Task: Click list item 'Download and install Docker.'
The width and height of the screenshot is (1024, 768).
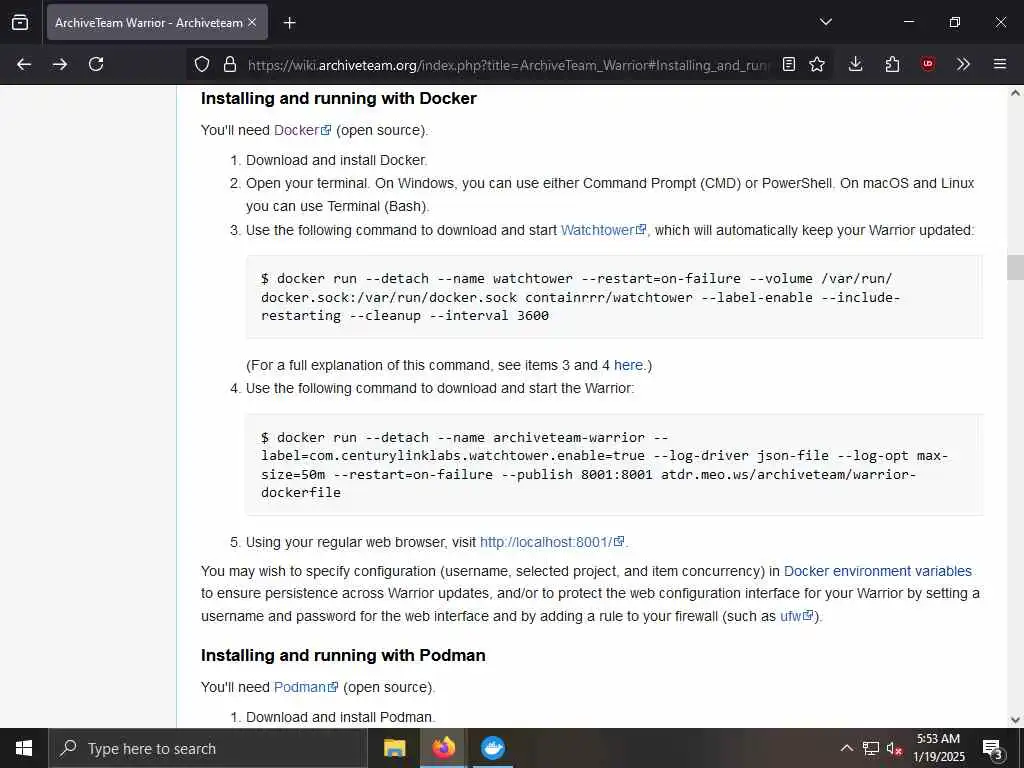Action: pyautogui.click(x=336, y=160)
